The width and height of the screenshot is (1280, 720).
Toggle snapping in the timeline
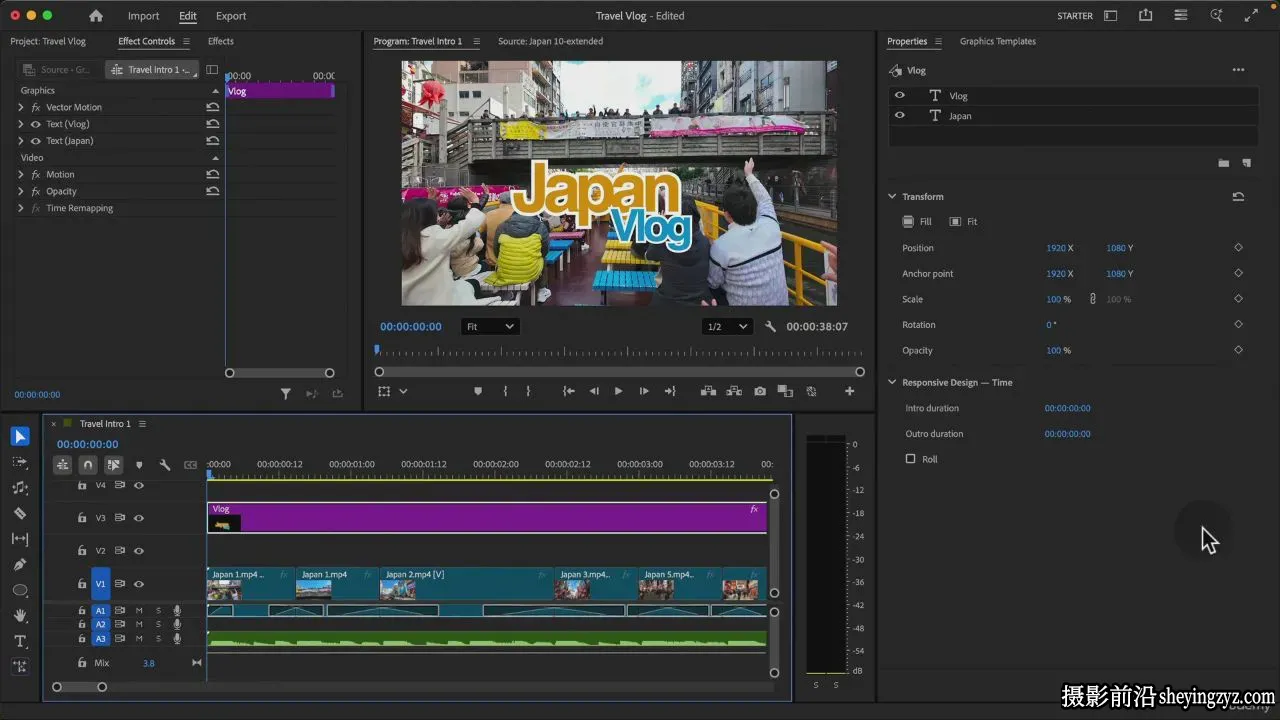click(88, 465)
